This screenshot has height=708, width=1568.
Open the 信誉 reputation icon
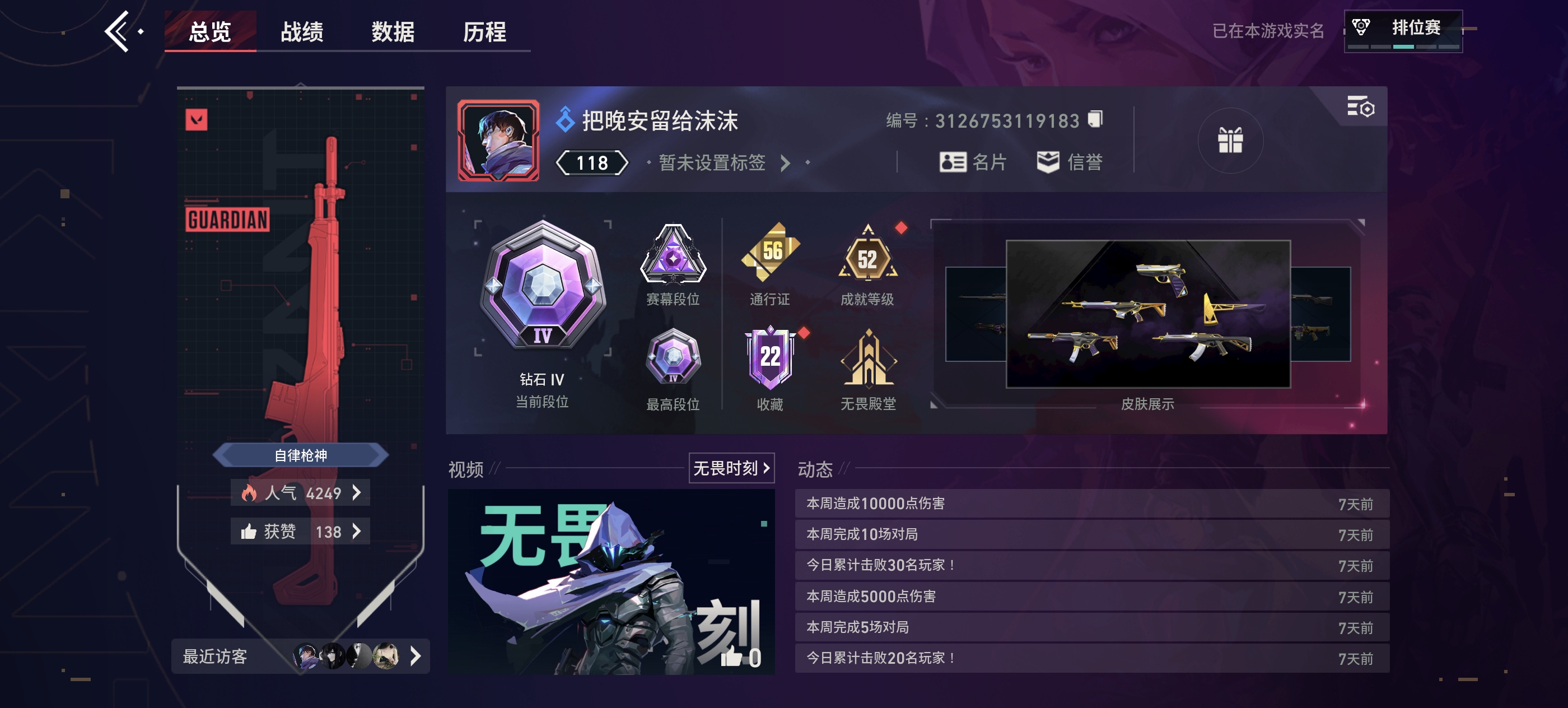1048,162
